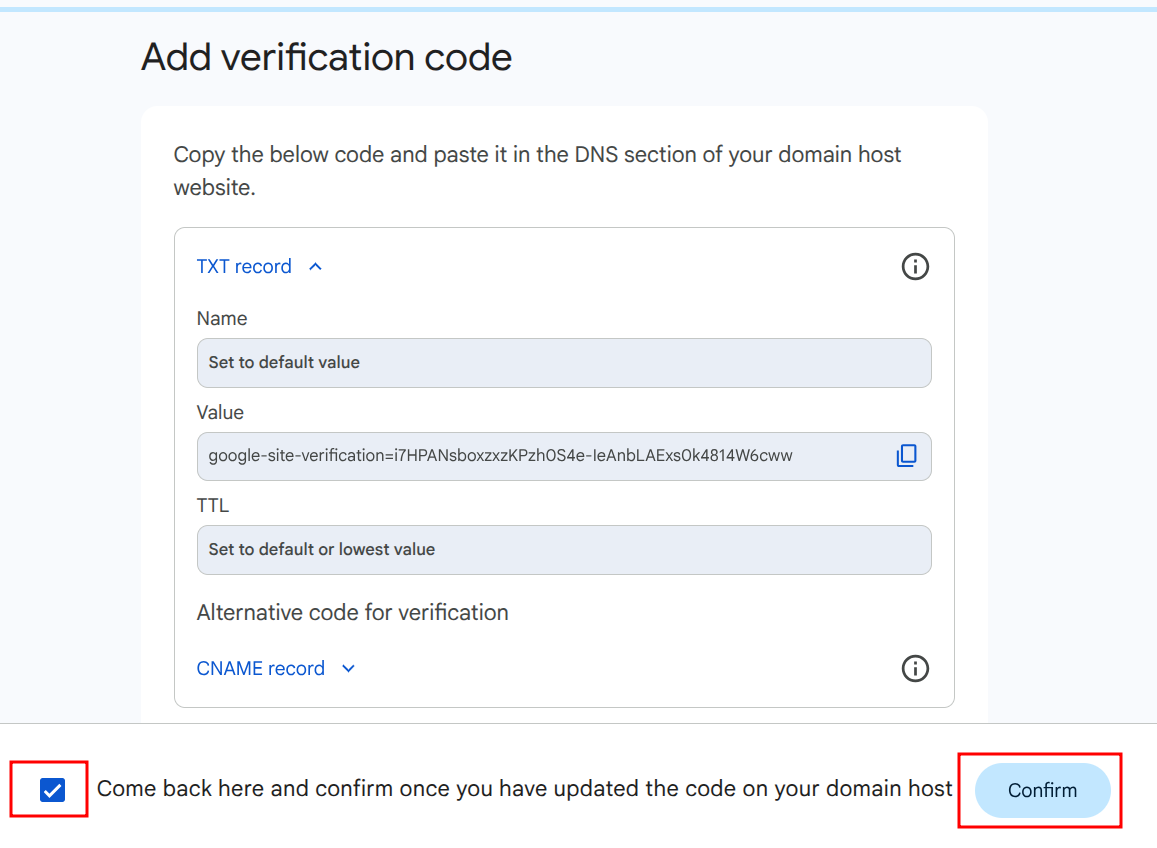Screen dimensions: 1157x848
Task: Open info icon for TXT record
Action: [x=915, y=267]
